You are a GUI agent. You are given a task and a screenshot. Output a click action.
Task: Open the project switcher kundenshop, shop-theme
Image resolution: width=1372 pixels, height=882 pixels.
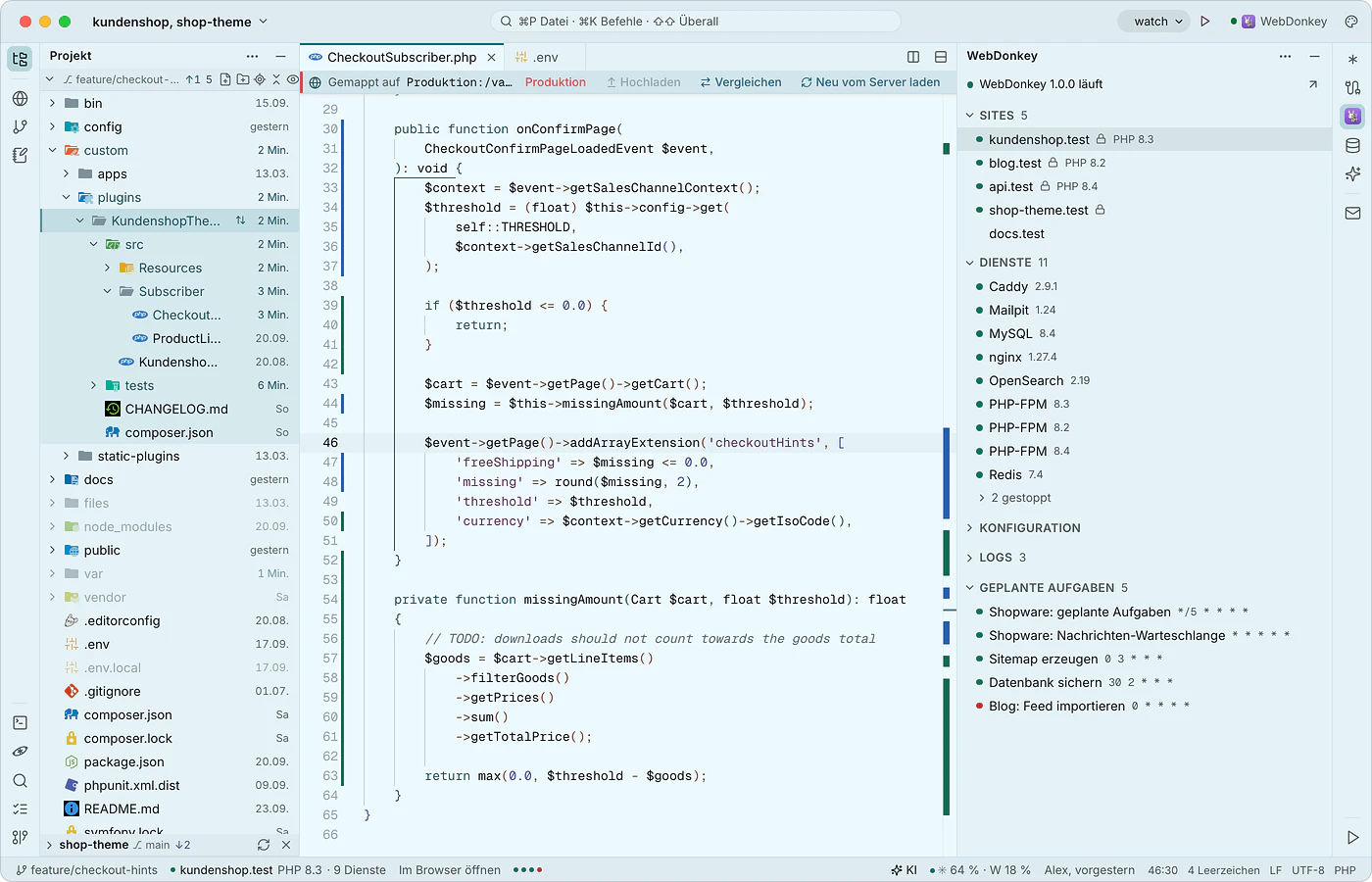[x=180, y=22]
